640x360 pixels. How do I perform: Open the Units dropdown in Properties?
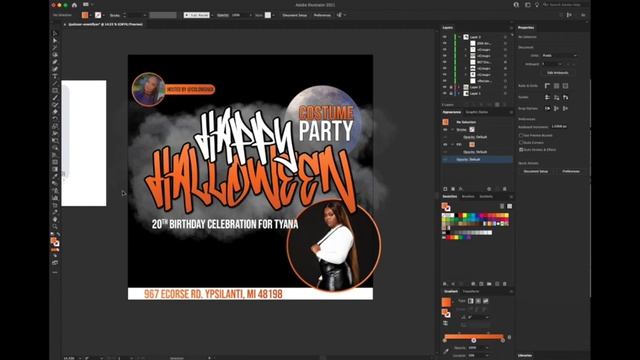pos(559,55)
